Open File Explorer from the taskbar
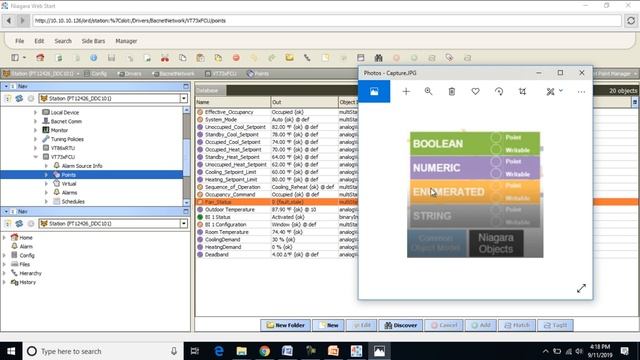 point(242,351)
